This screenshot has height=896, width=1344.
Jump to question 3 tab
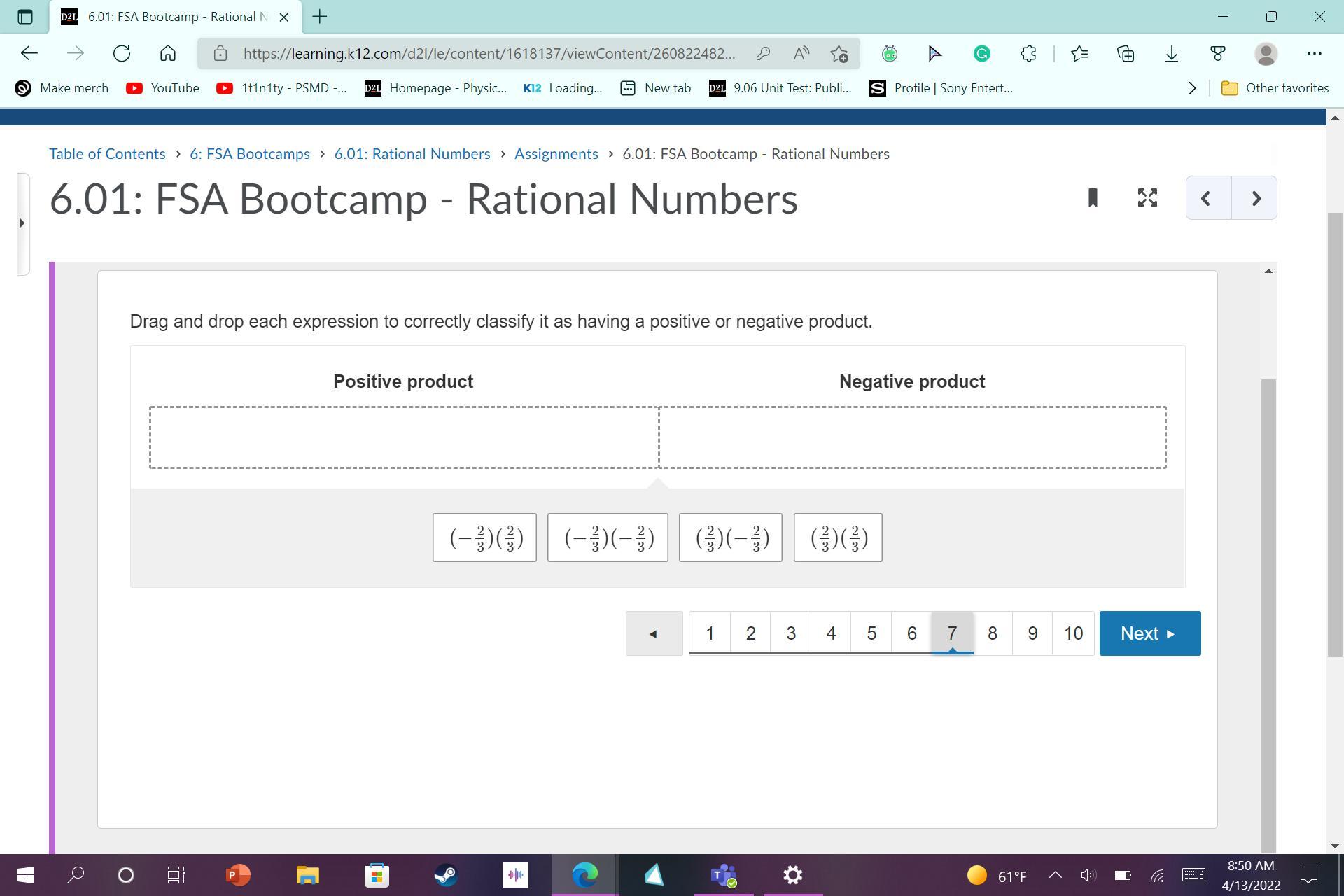tap(791, 633)
